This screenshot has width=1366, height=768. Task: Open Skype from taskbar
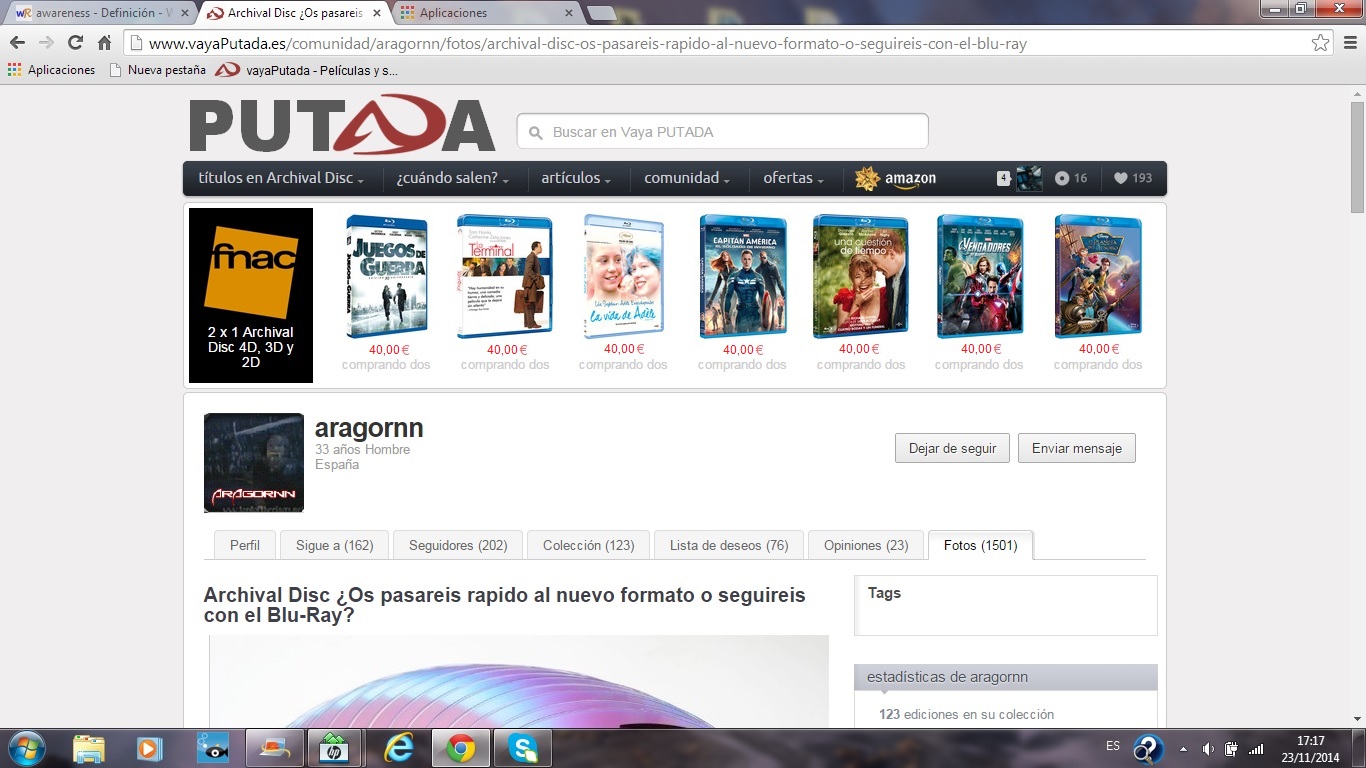click(x=522, y=748)
